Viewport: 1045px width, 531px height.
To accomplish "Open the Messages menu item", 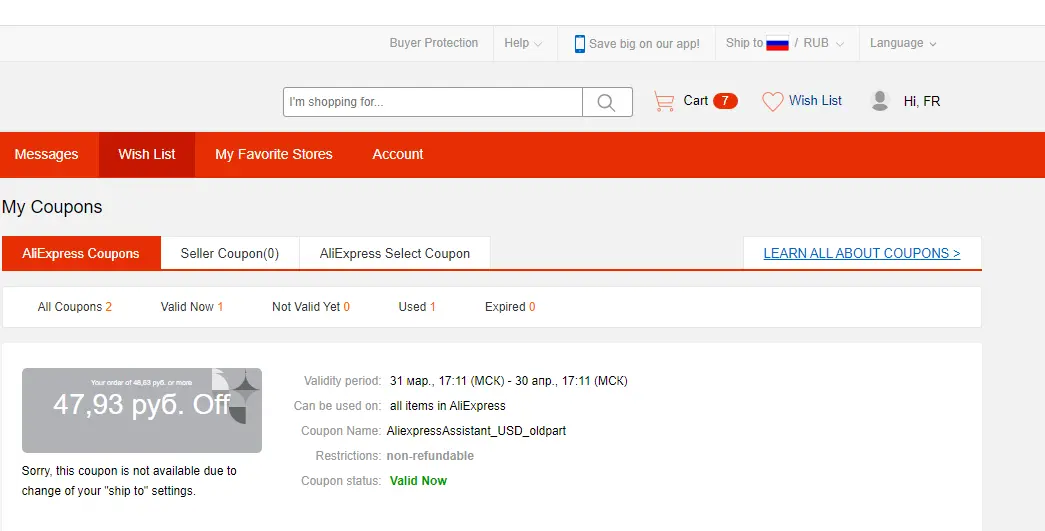I will [47, 155].
